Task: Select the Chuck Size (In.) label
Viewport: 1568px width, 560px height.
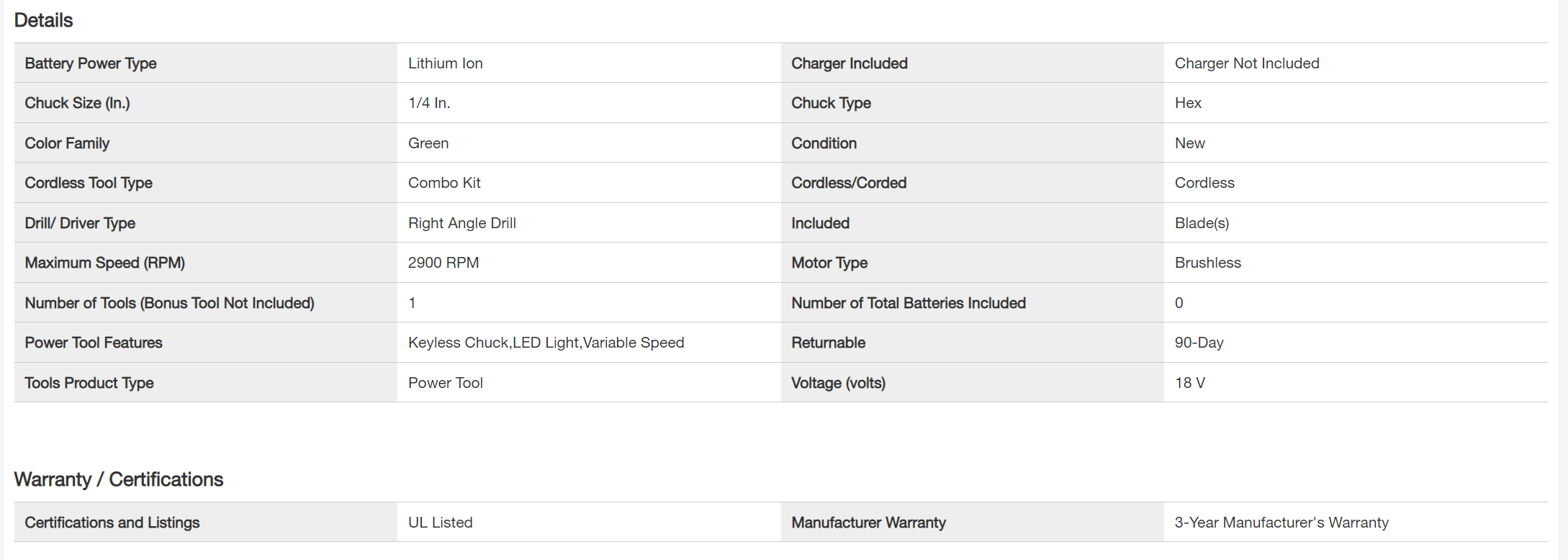Action: click(x=77, y=103)
